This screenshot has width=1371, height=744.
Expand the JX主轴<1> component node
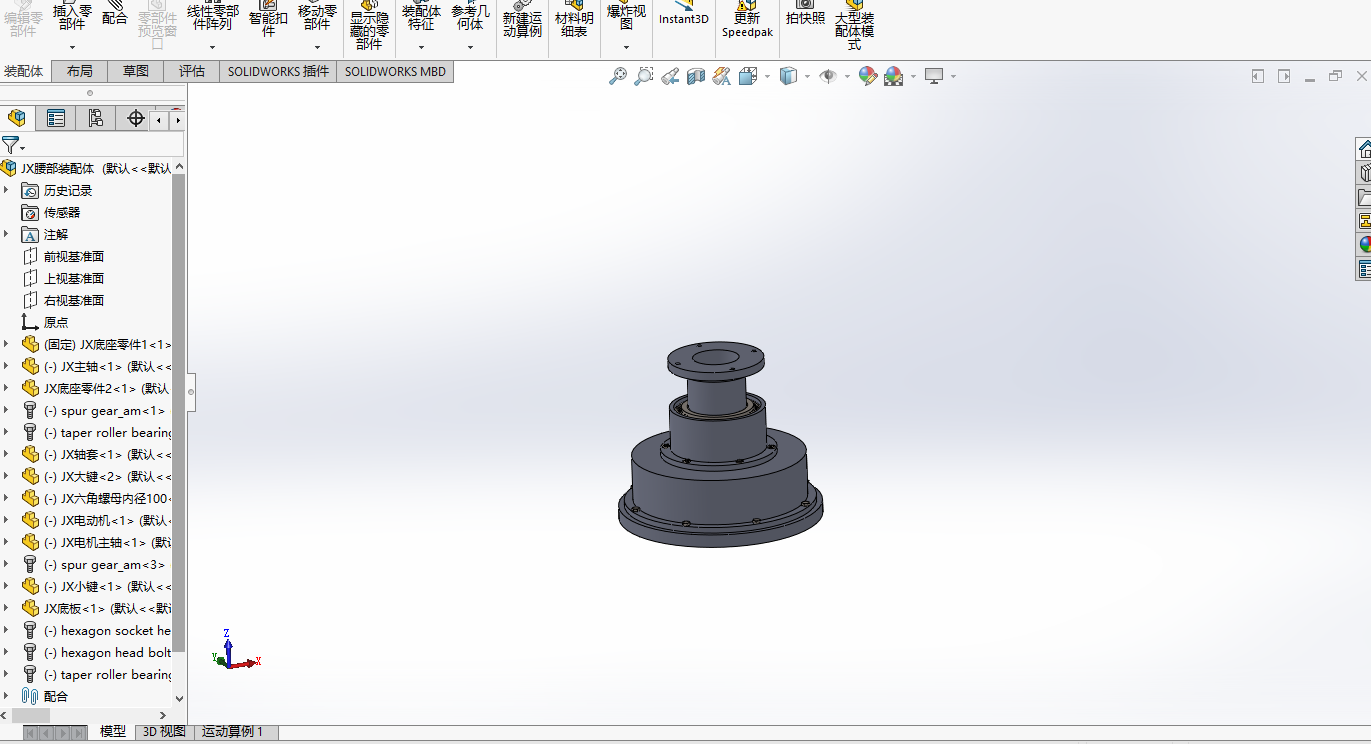click(6, 365)
